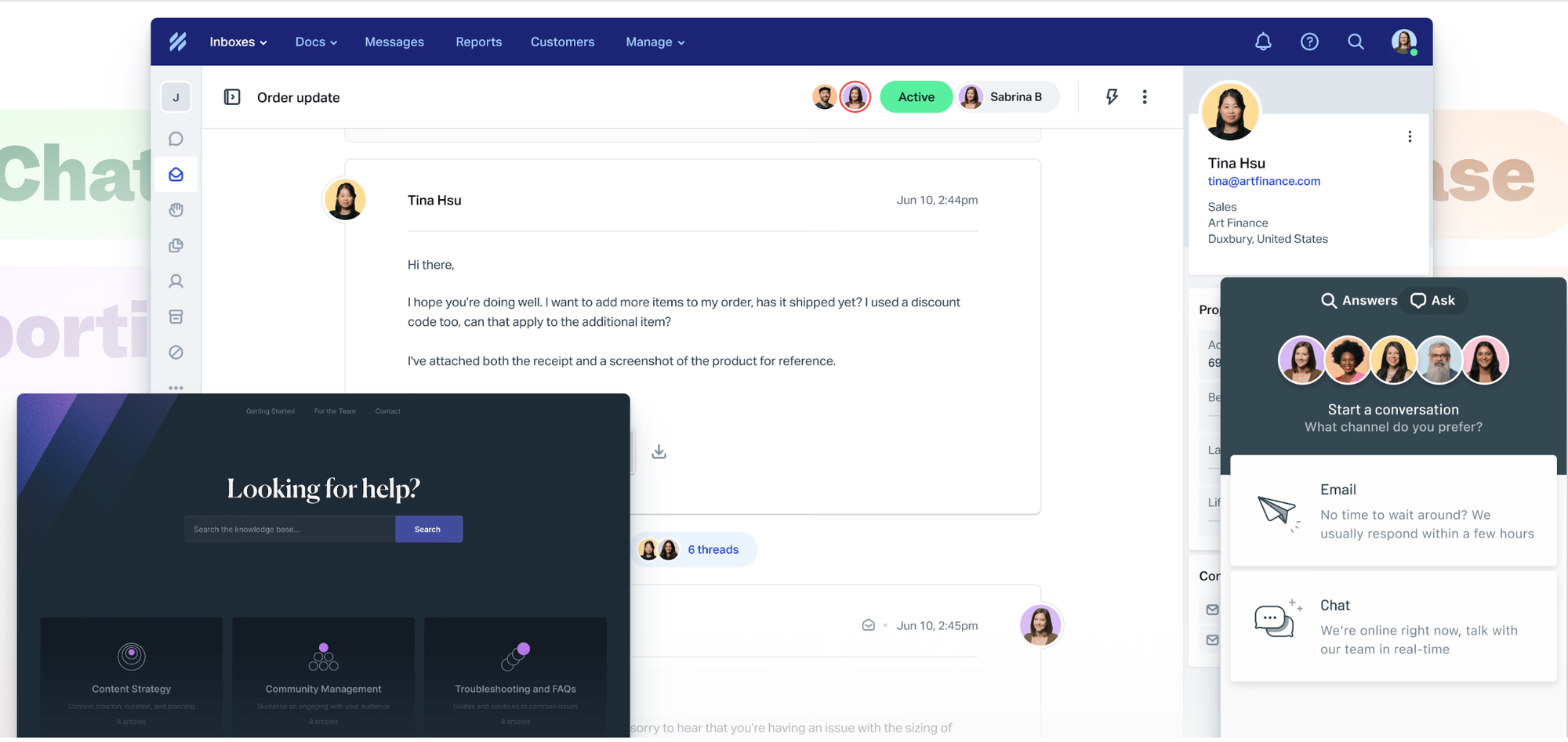Open the three-dot menu on Tina Hsu's card
This screenshot has width=1568, height=742.
(x=1410, y=136)
